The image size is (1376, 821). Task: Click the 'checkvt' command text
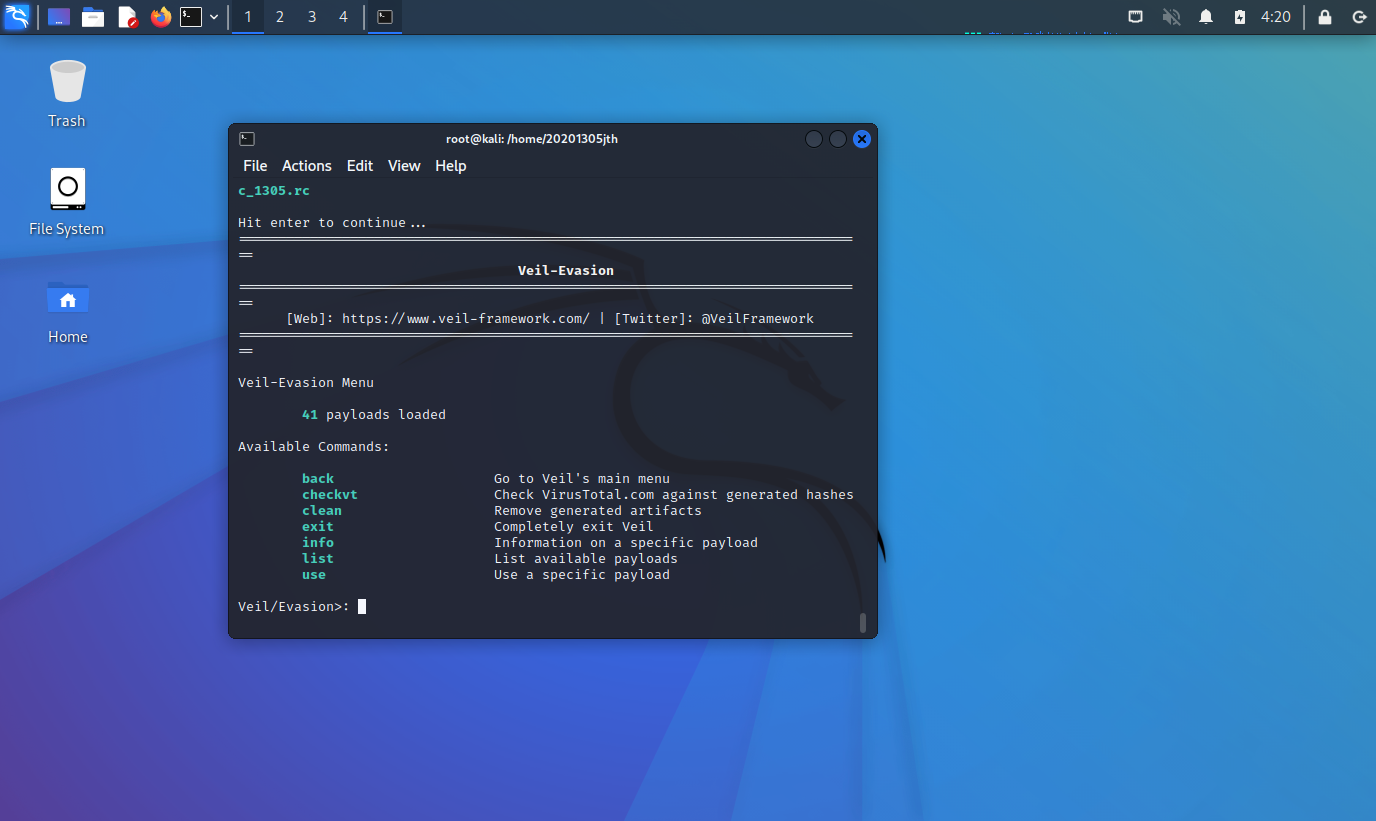click(x=330, y=495)
